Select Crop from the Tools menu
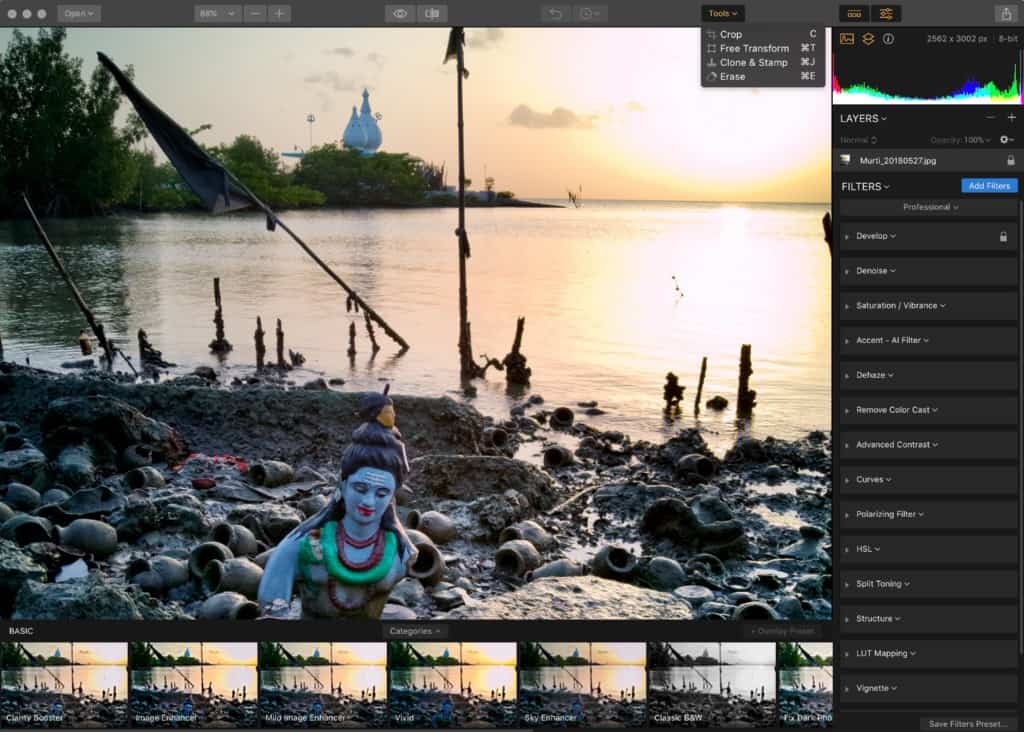The height and width of the screenshot is (732, 1024). click(731, 34)
